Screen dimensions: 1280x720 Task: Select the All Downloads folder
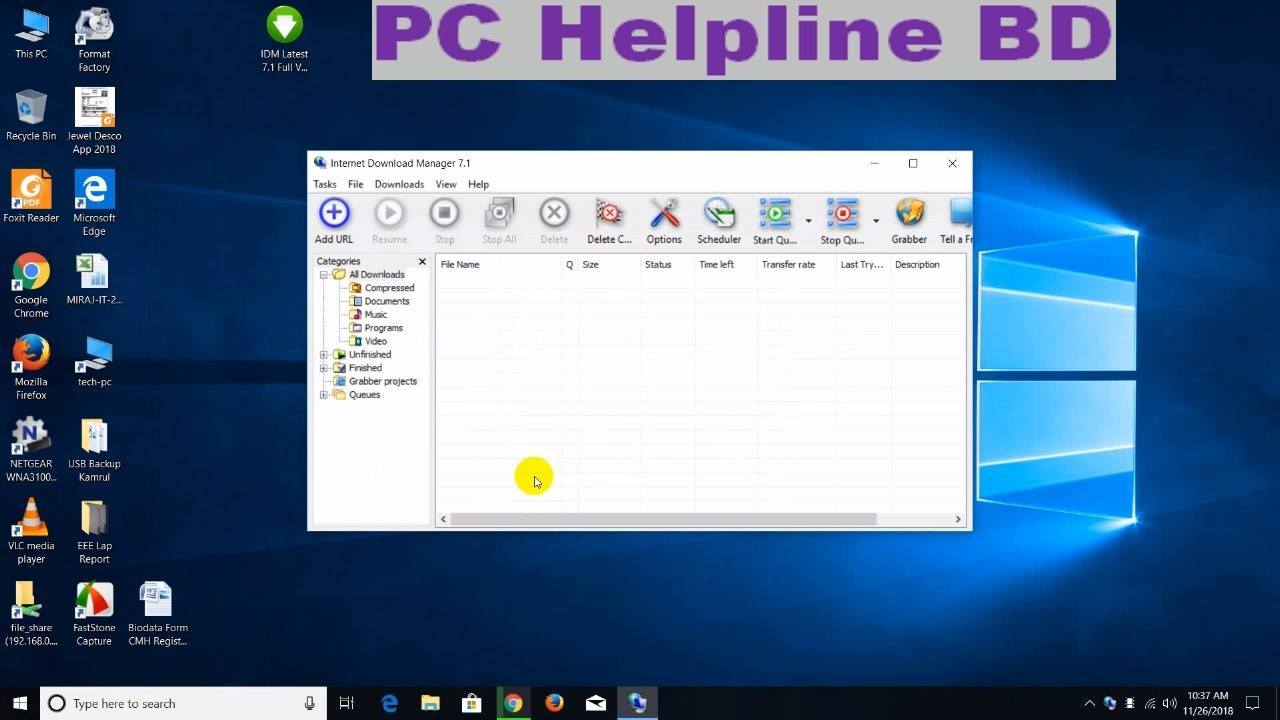pos(377,274)
